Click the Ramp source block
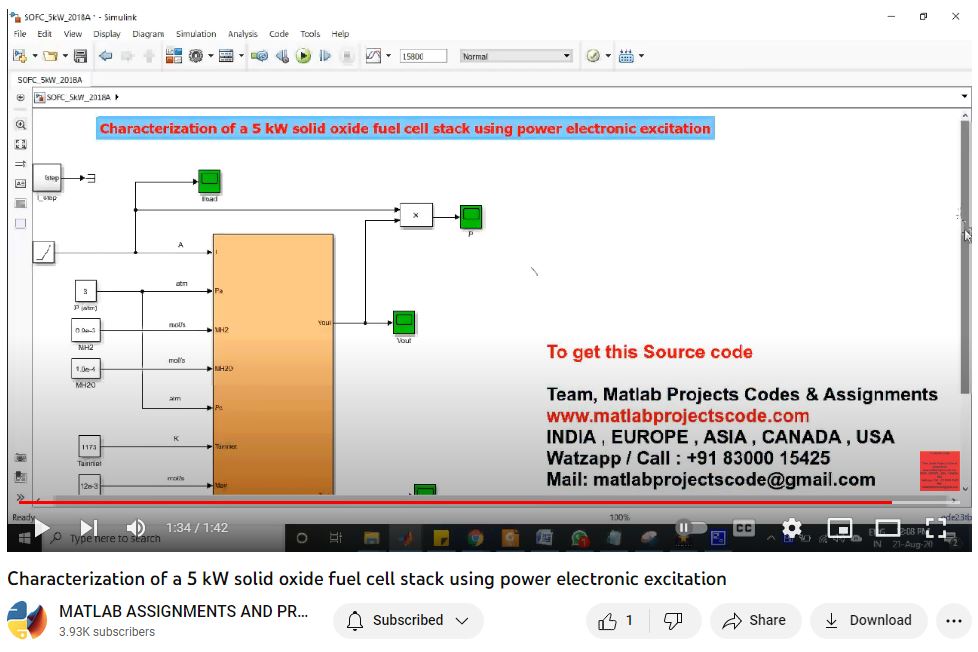This screenshot has height=652, width=978. click(x=44, y=252)
